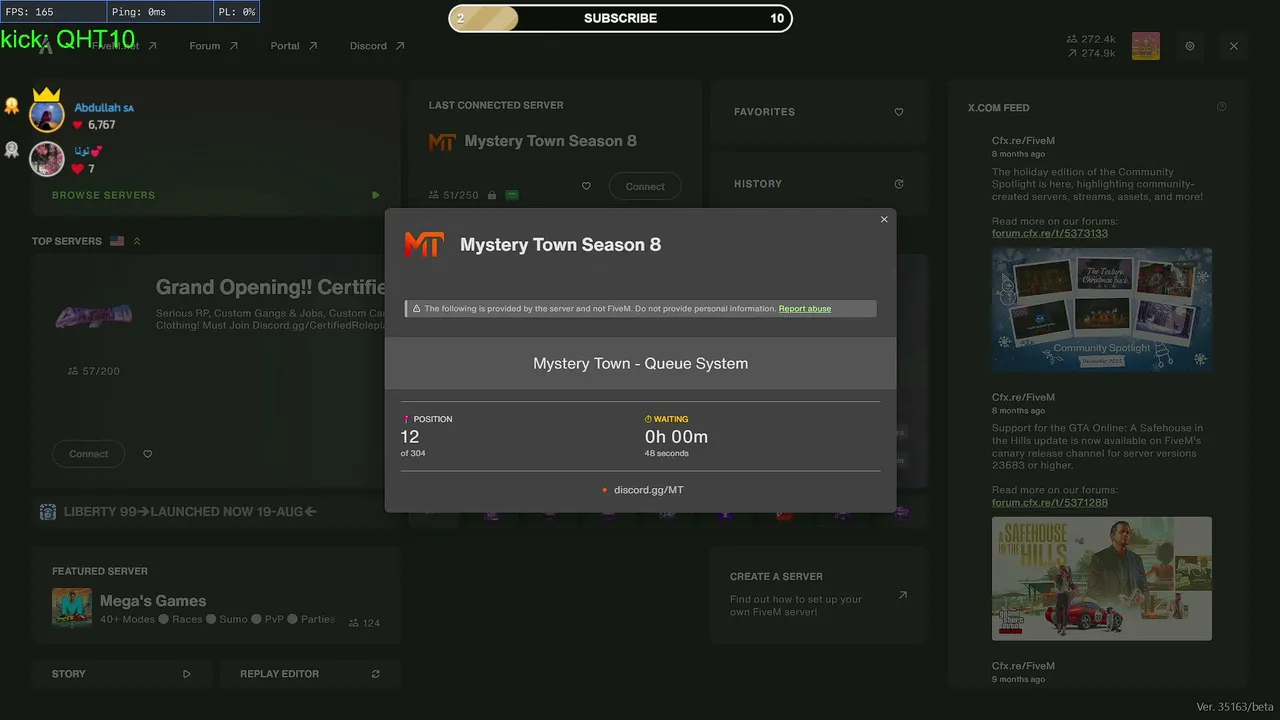1280x720 pixels.
Task: Click the Replay Editor refresh icon
Action: [376, 674]
